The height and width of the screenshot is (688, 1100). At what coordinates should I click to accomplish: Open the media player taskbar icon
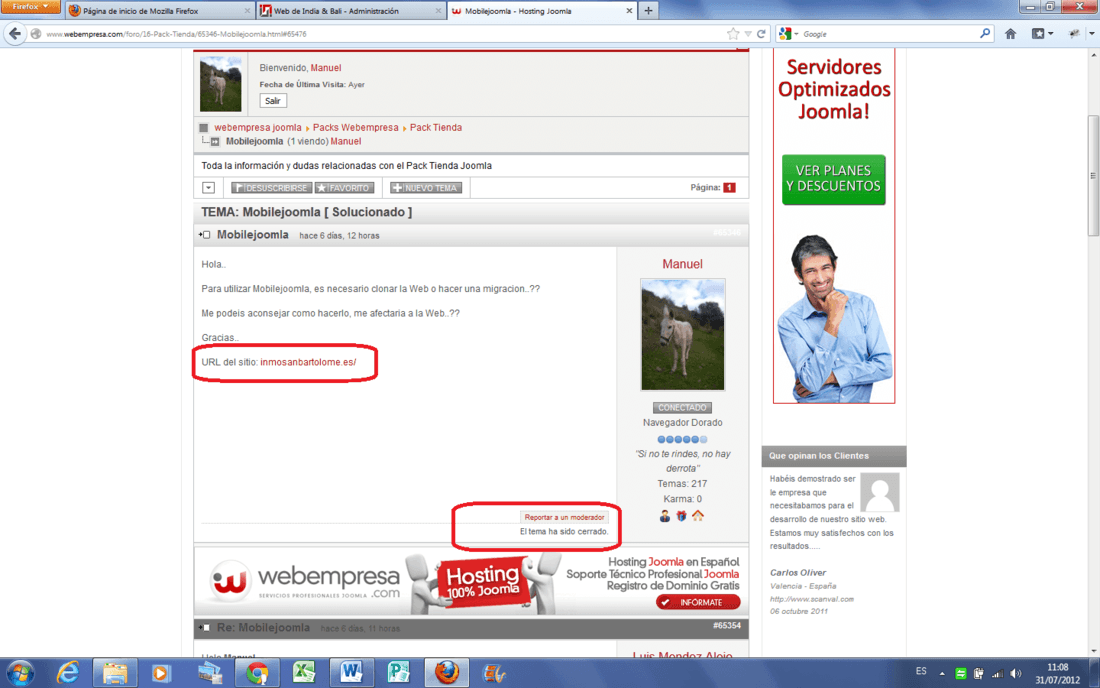(x=161, y=673)
